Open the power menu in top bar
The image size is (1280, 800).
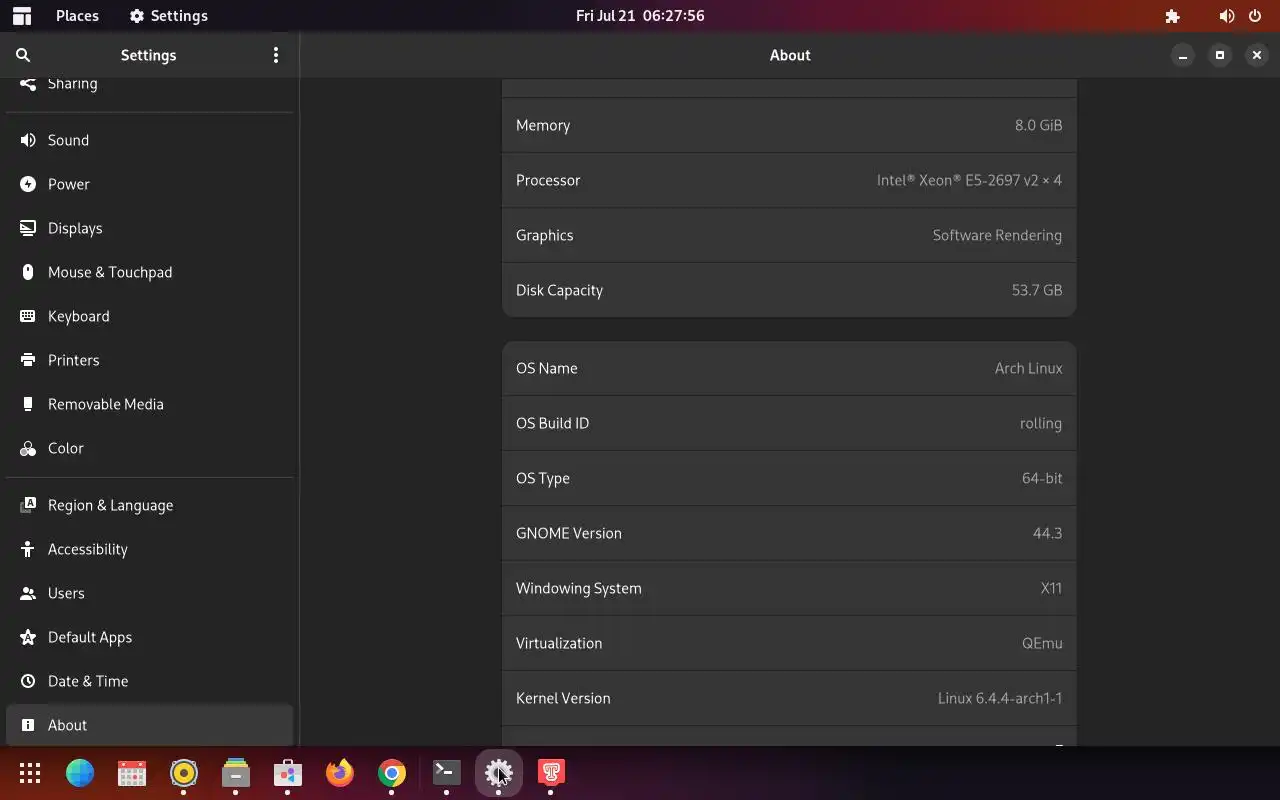point(1255,16)
